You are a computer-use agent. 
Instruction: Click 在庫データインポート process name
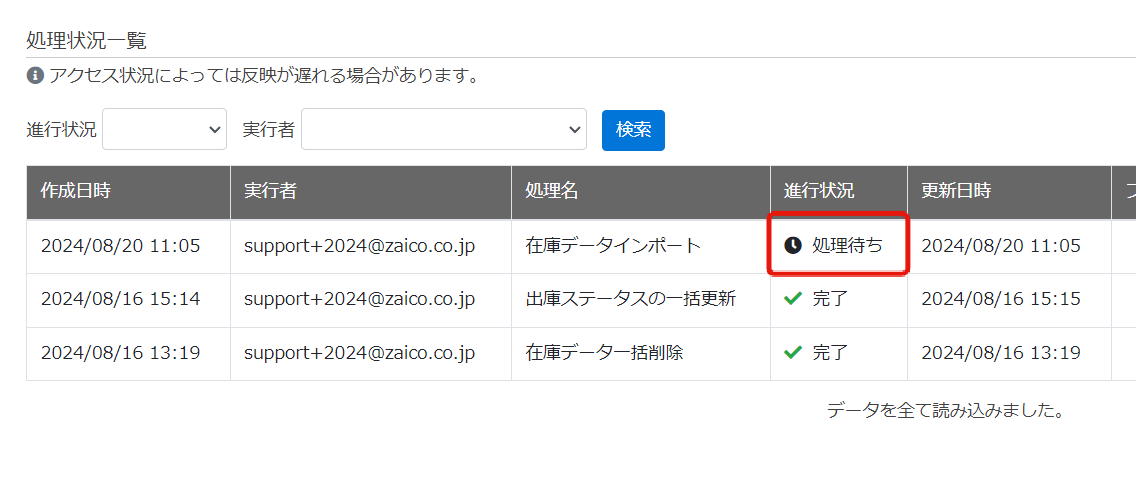click(613, 246)
